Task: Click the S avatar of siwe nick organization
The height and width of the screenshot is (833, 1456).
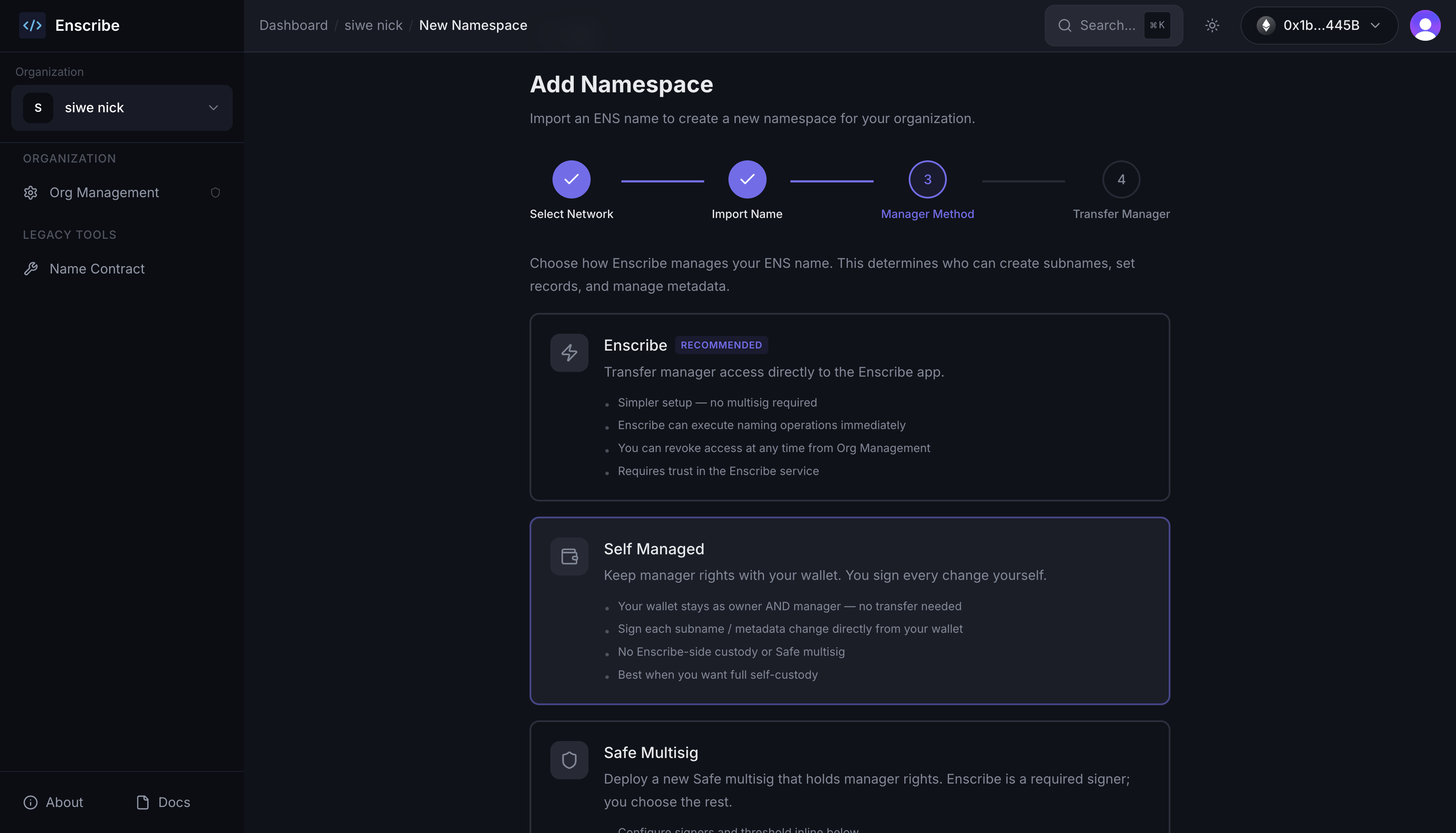Action: coord(38,107)
